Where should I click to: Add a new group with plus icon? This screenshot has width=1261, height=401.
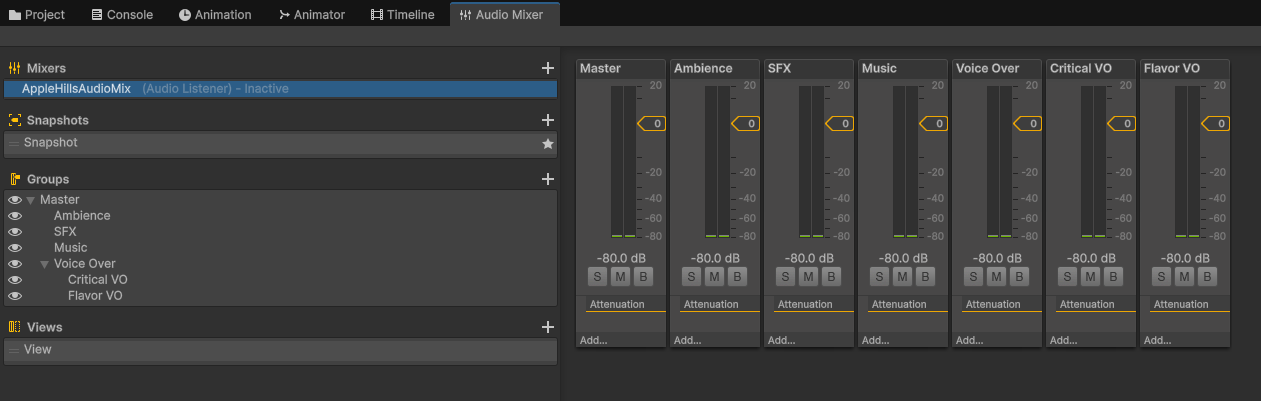pos(547,179)
